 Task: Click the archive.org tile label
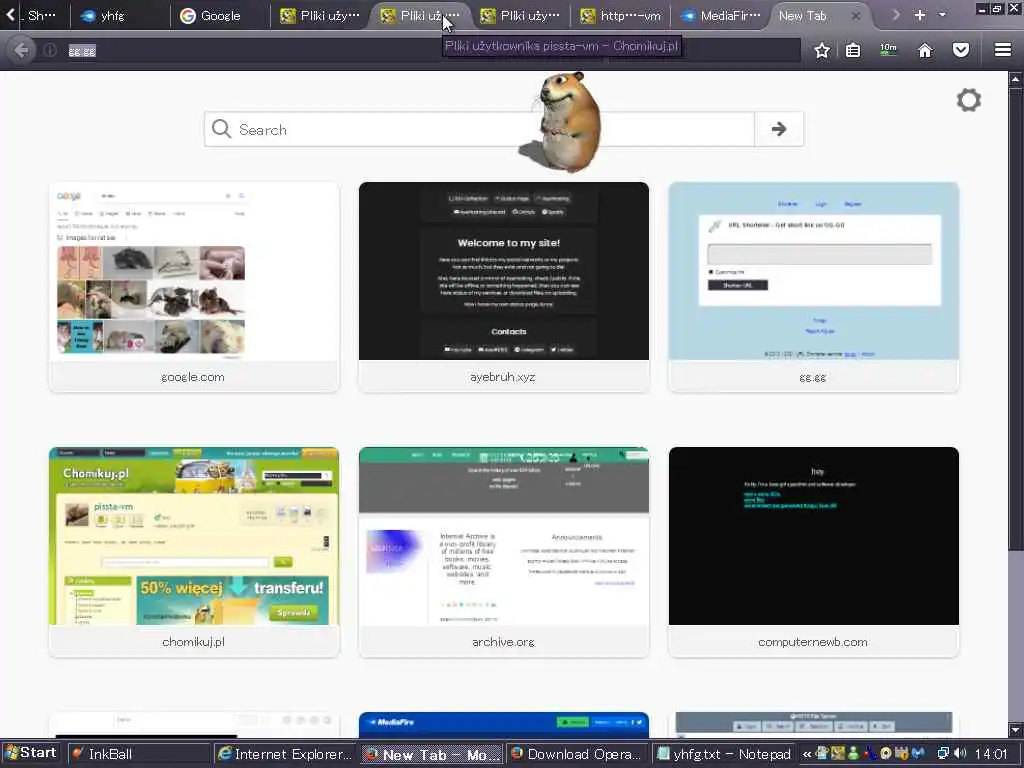503,642
